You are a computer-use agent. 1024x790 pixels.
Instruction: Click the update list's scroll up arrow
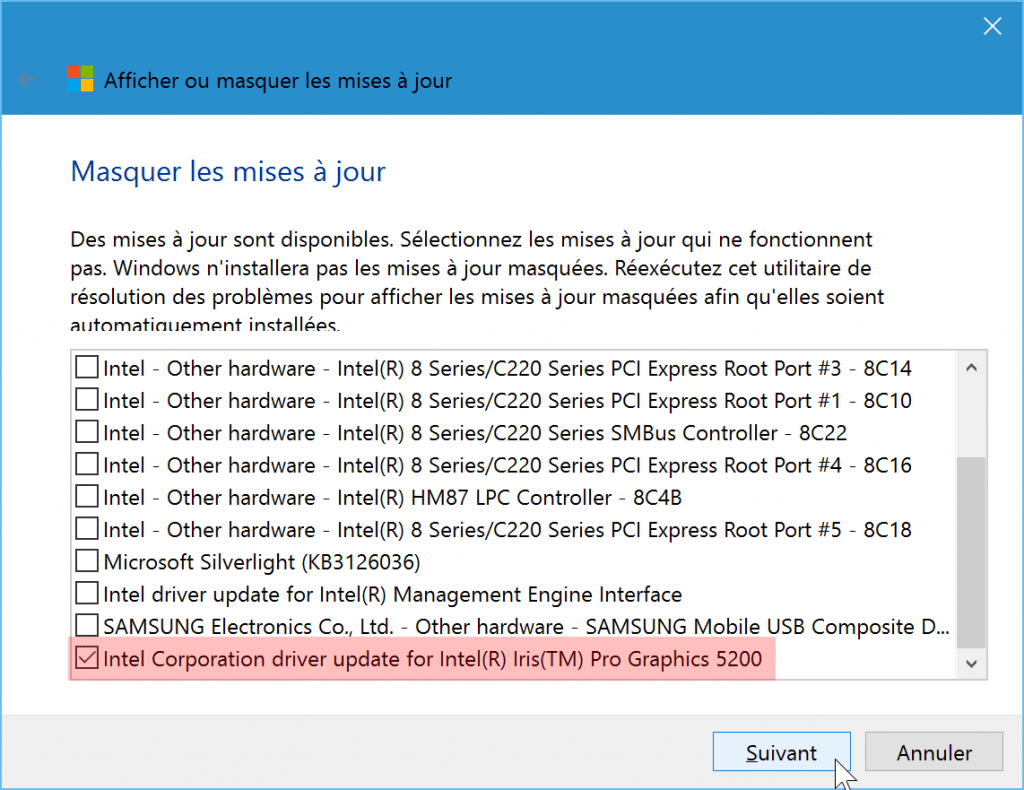(x=971, y=368)
